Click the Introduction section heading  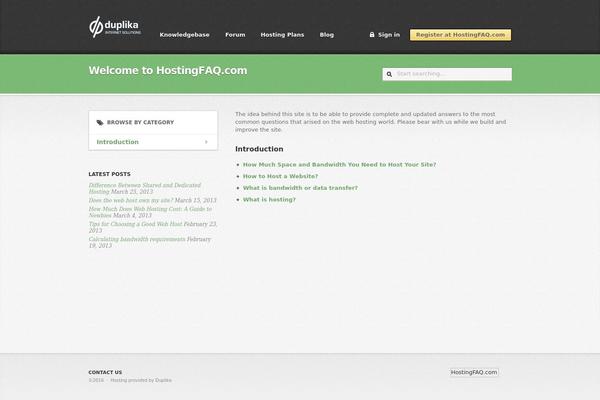tap(259, 149)
